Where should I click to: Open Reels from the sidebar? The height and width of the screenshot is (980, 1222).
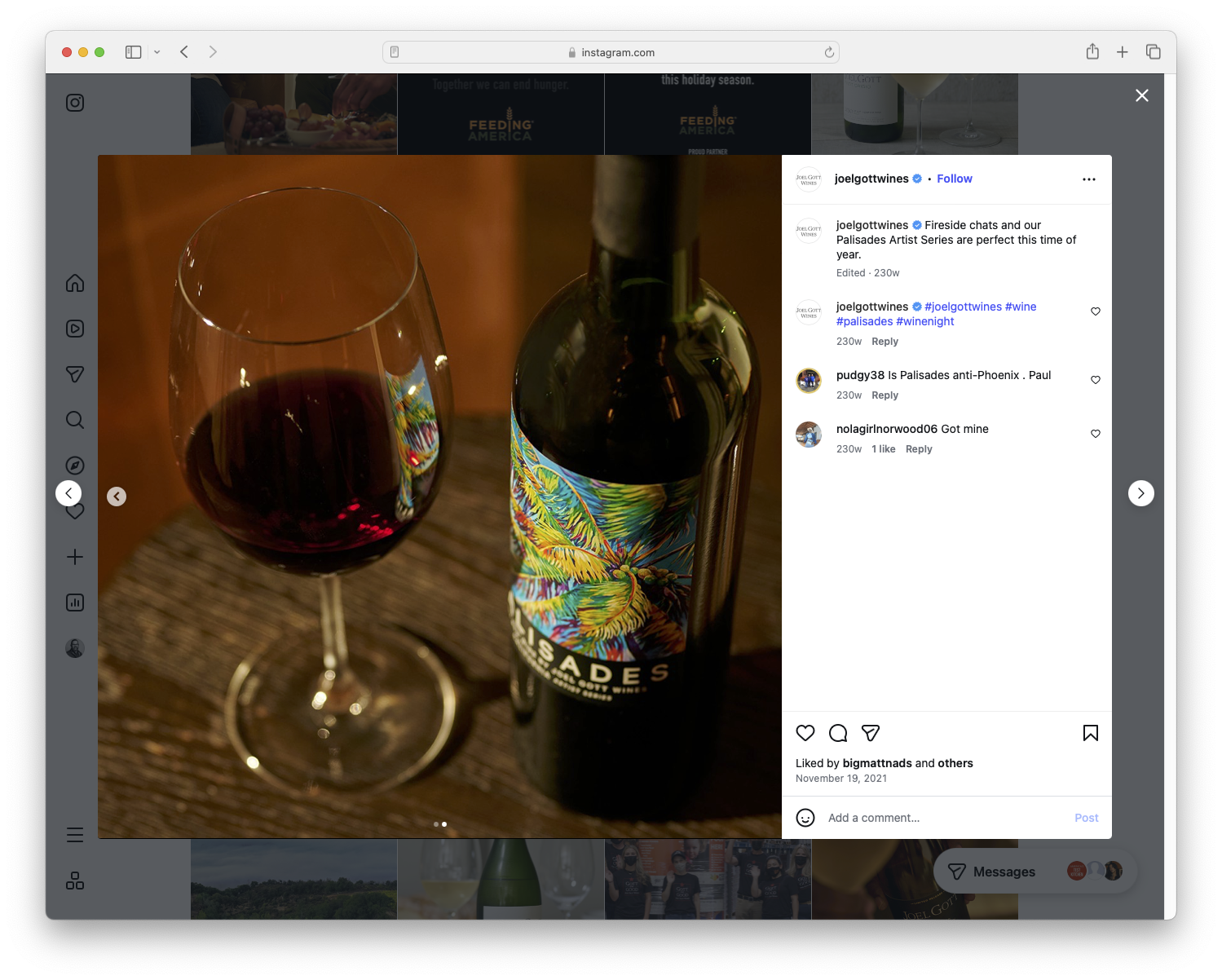click(x=75, y=329)
